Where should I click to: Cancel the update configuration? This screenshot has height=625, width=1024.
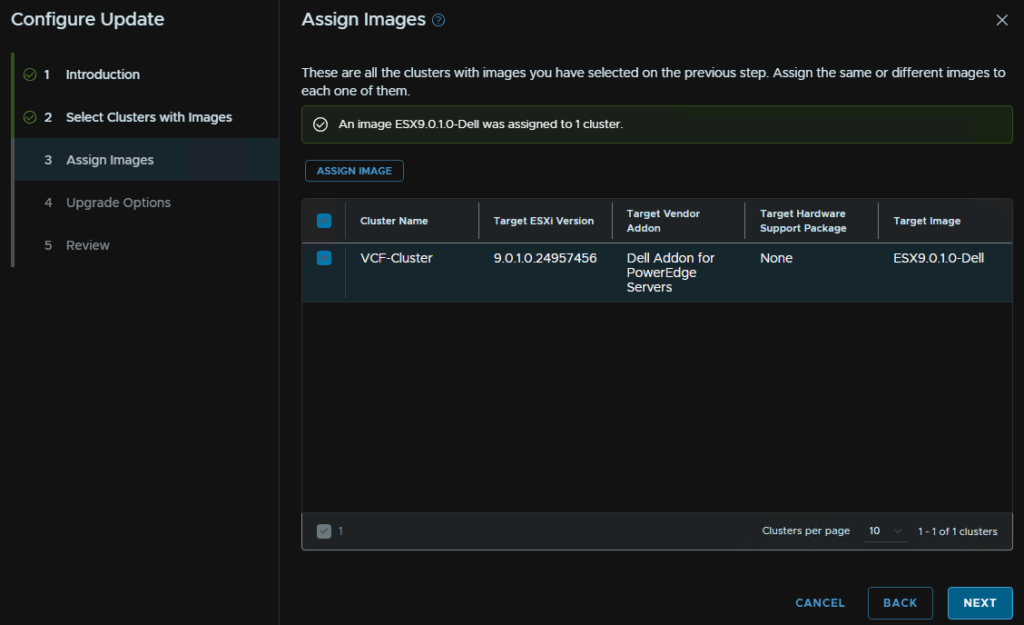coord(820,603)
